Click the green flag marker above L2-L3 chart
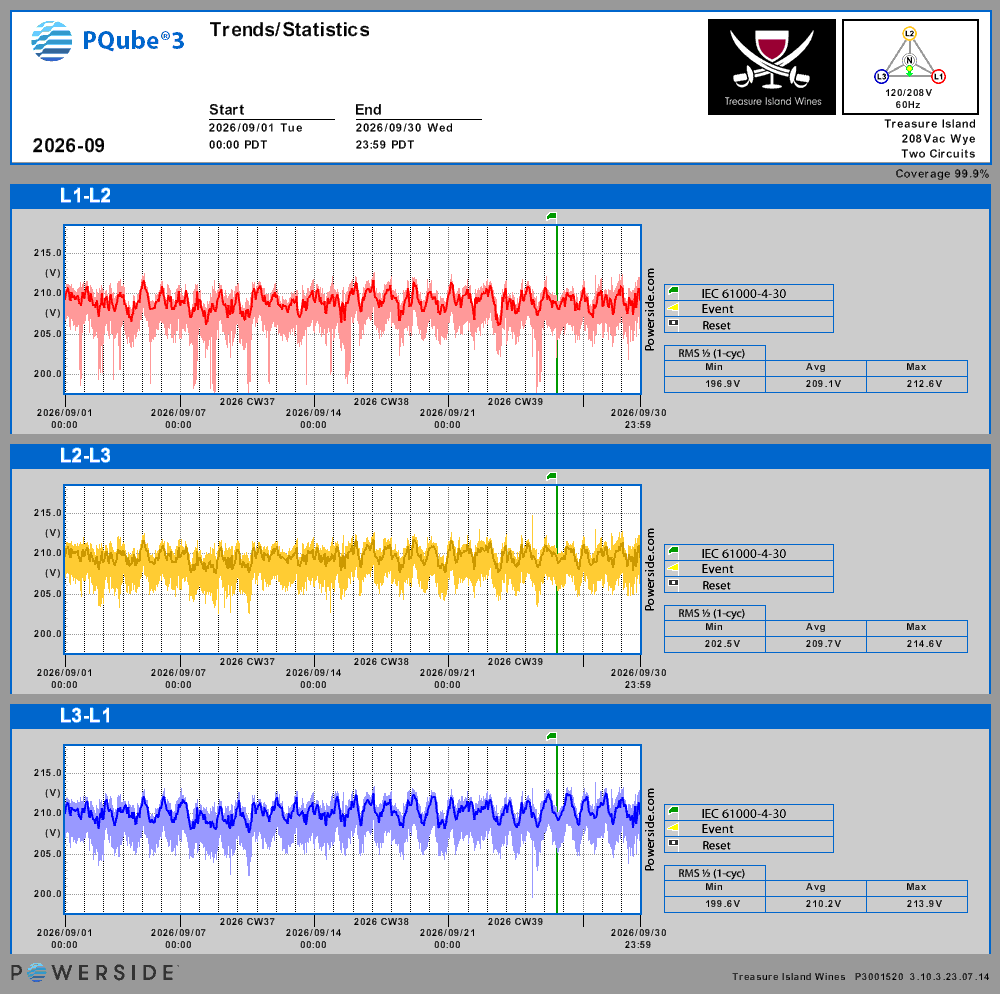Image resolution: width=1000 pixels, height=994 pixels. (x=552, y=477)
